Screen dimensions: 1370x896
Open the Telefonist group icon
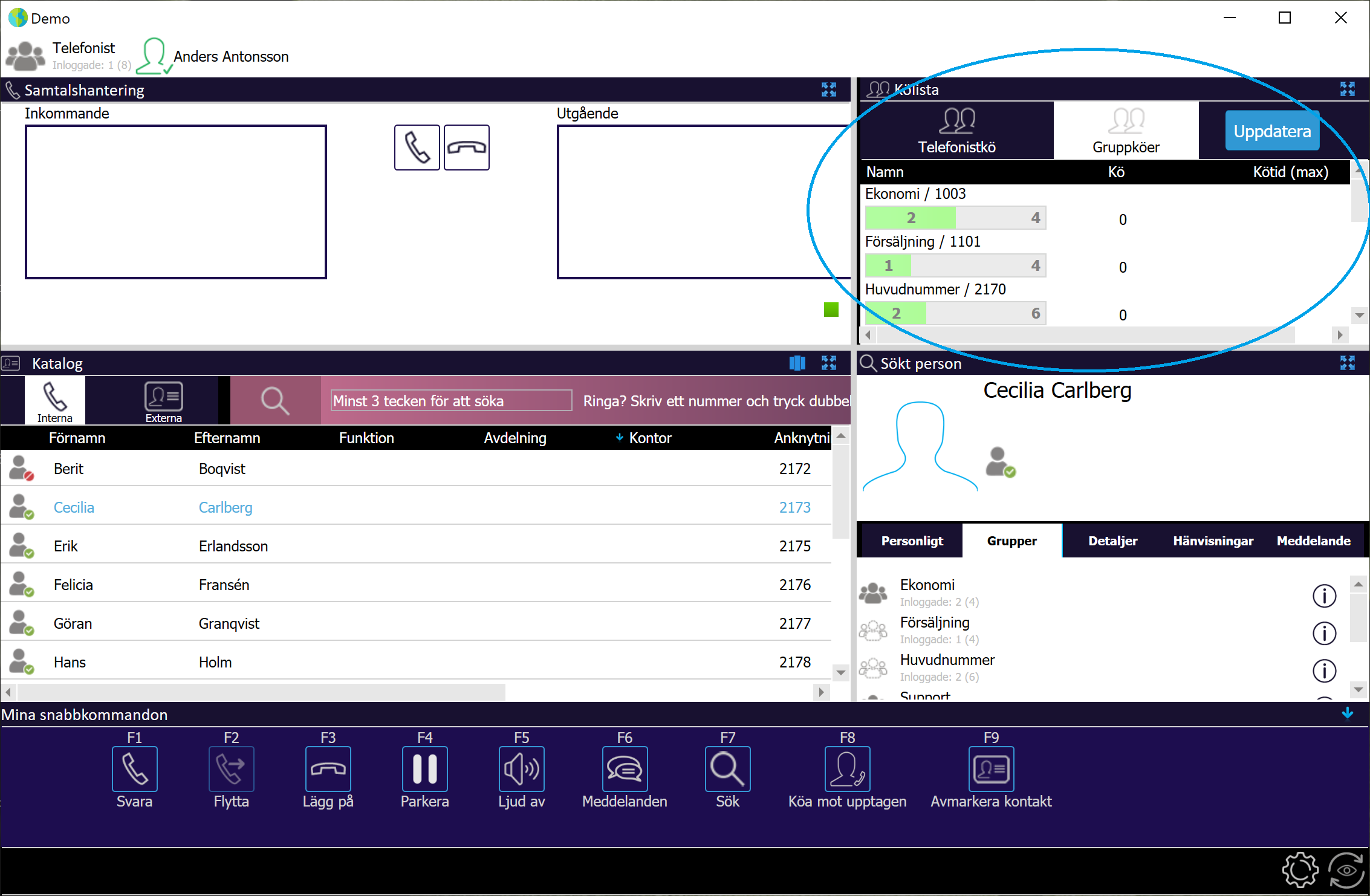coord(25,56)
